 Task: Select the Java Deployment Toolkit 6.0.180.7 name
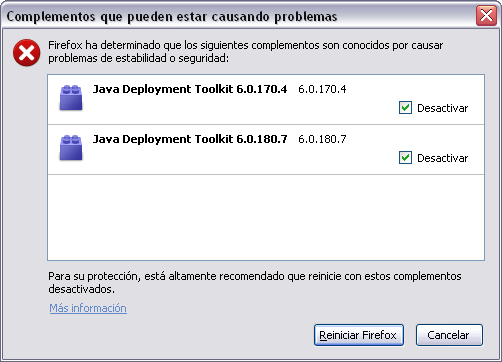pyautogui.click(x=190, y=139)
